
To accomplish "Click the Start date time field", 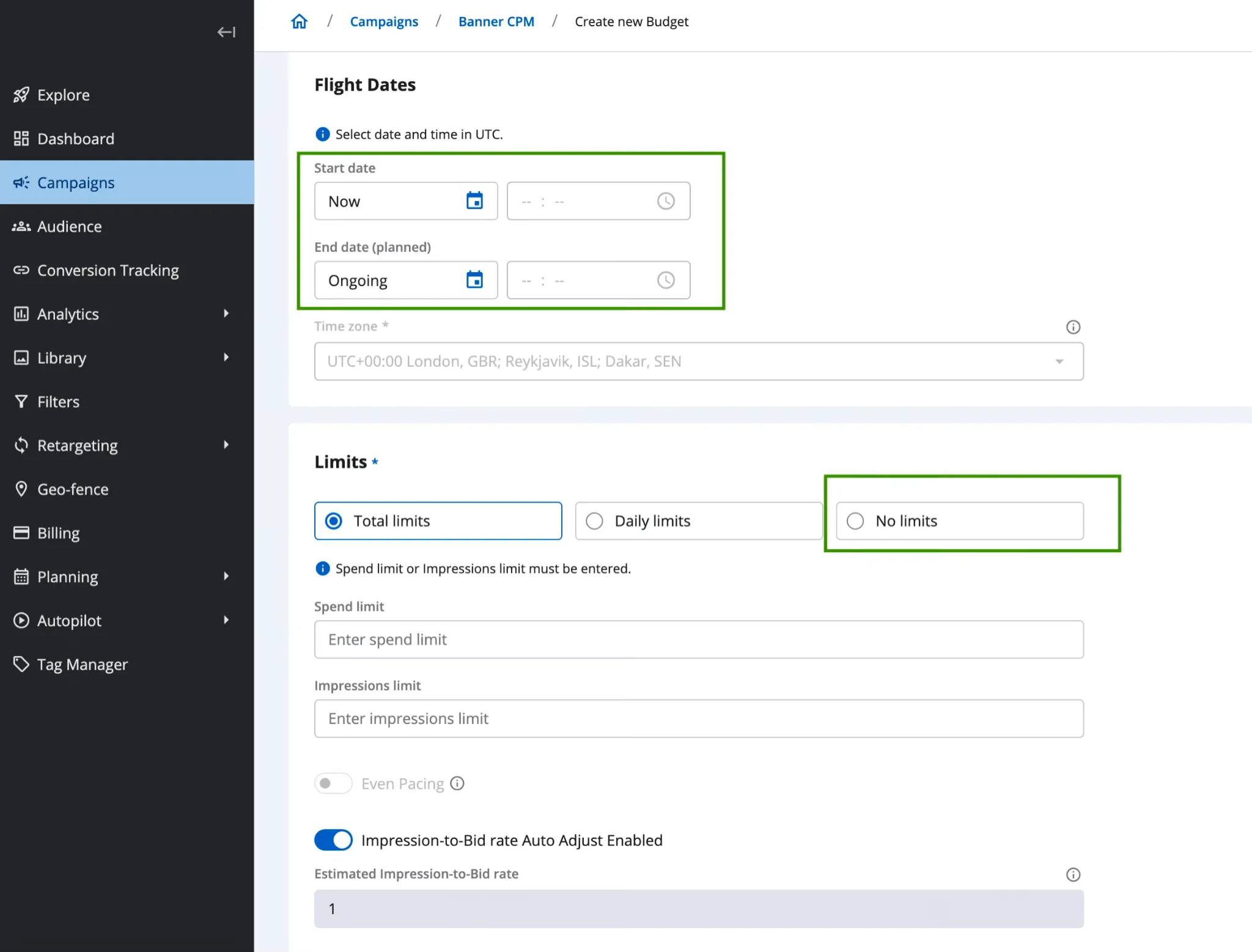I will (598, 201).
